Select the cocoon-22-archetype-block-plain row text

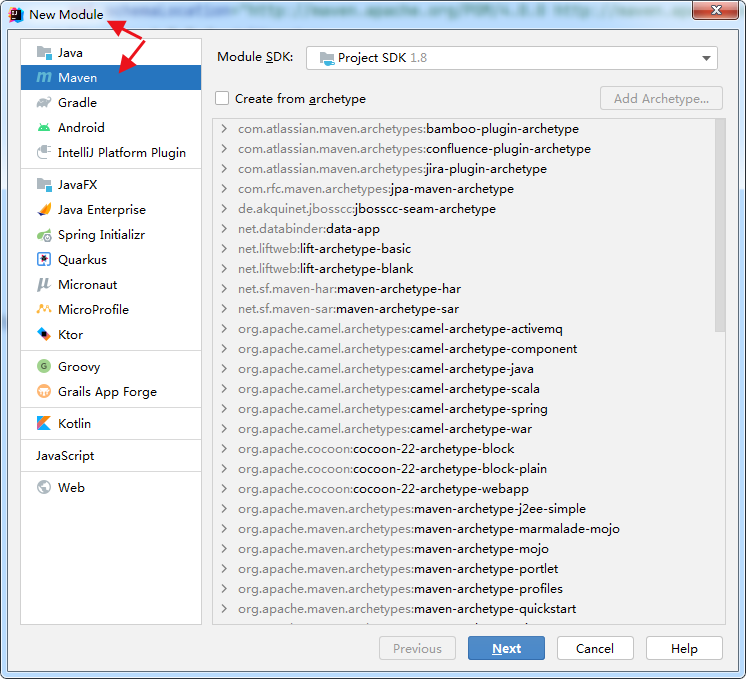[393, 469]
